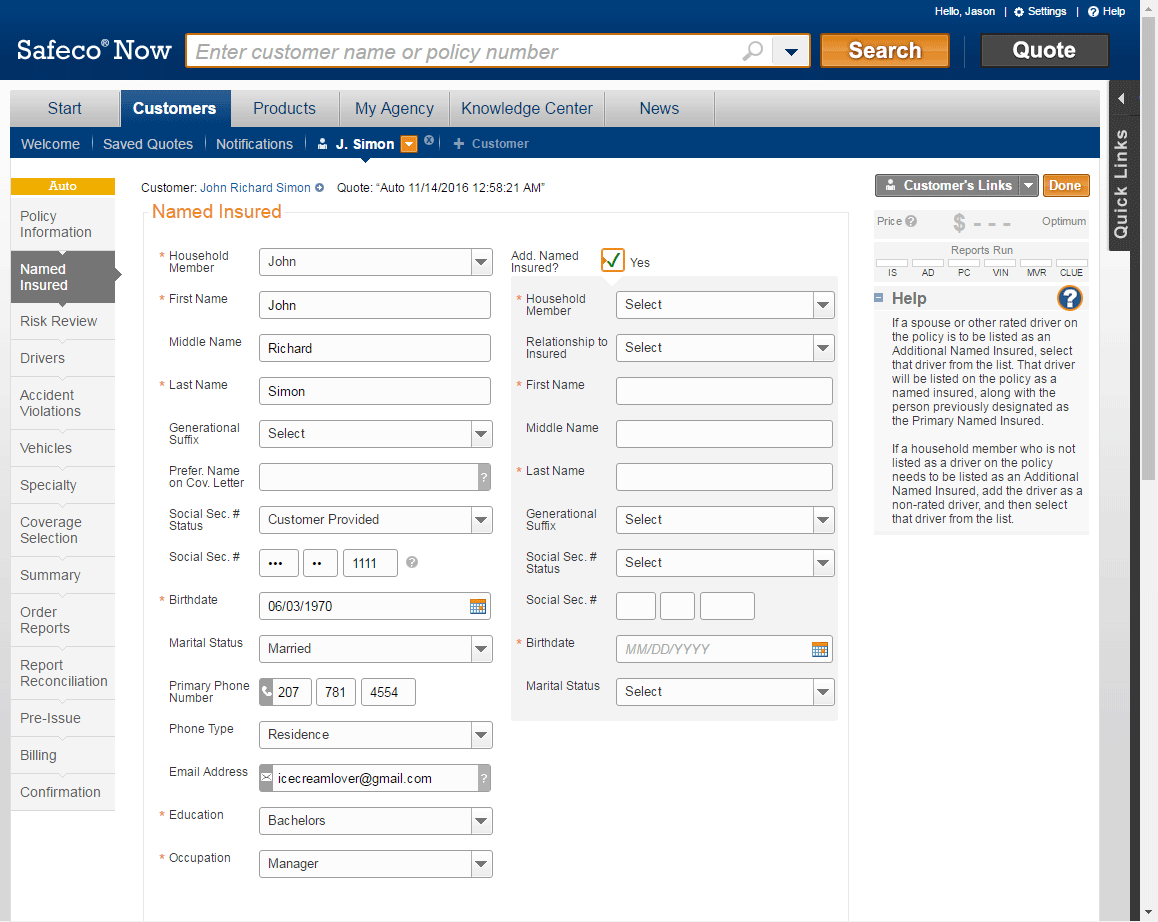Open the Birthdate calendar picker for John
1158x922 pixels.
(478, 606)
